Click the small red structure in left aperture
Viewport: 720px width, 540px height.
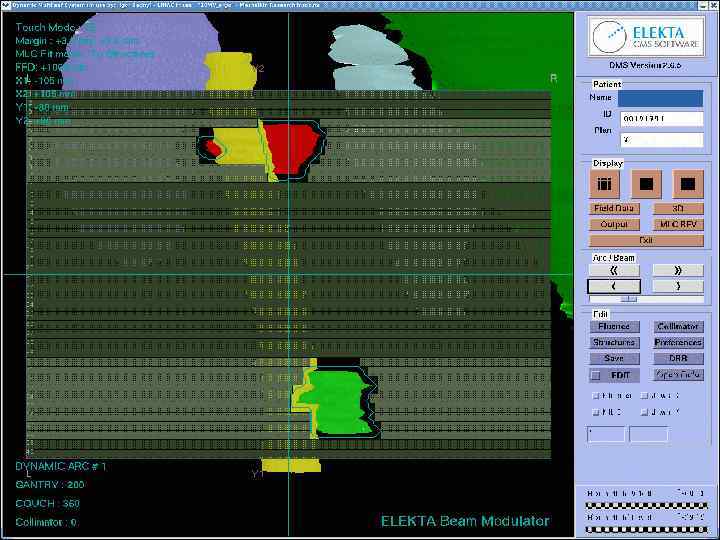pyautogui.click(x=213, y=148)
